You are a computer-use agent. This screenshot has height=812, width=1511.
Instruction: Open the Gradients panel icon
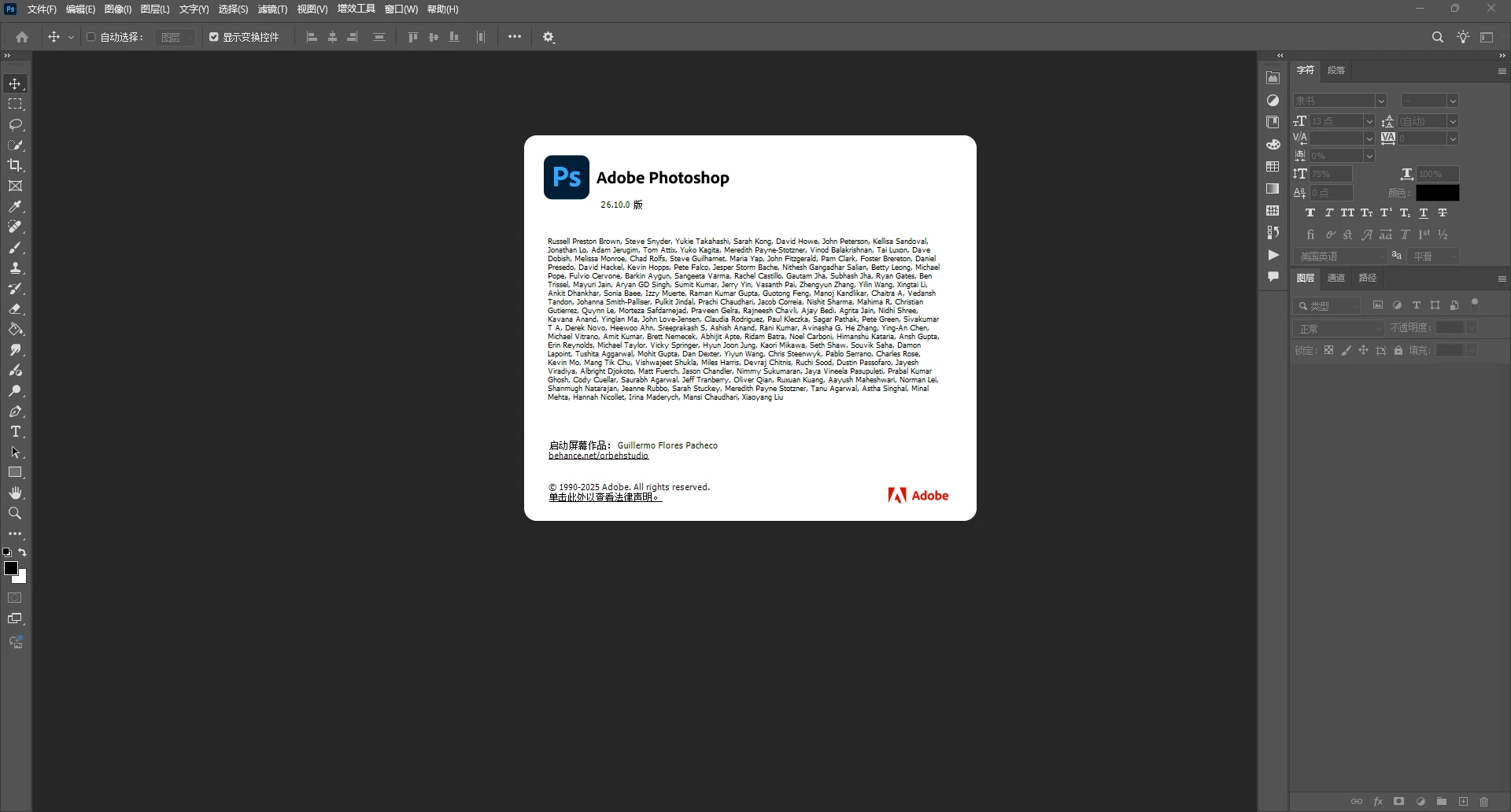[1273, 189]
